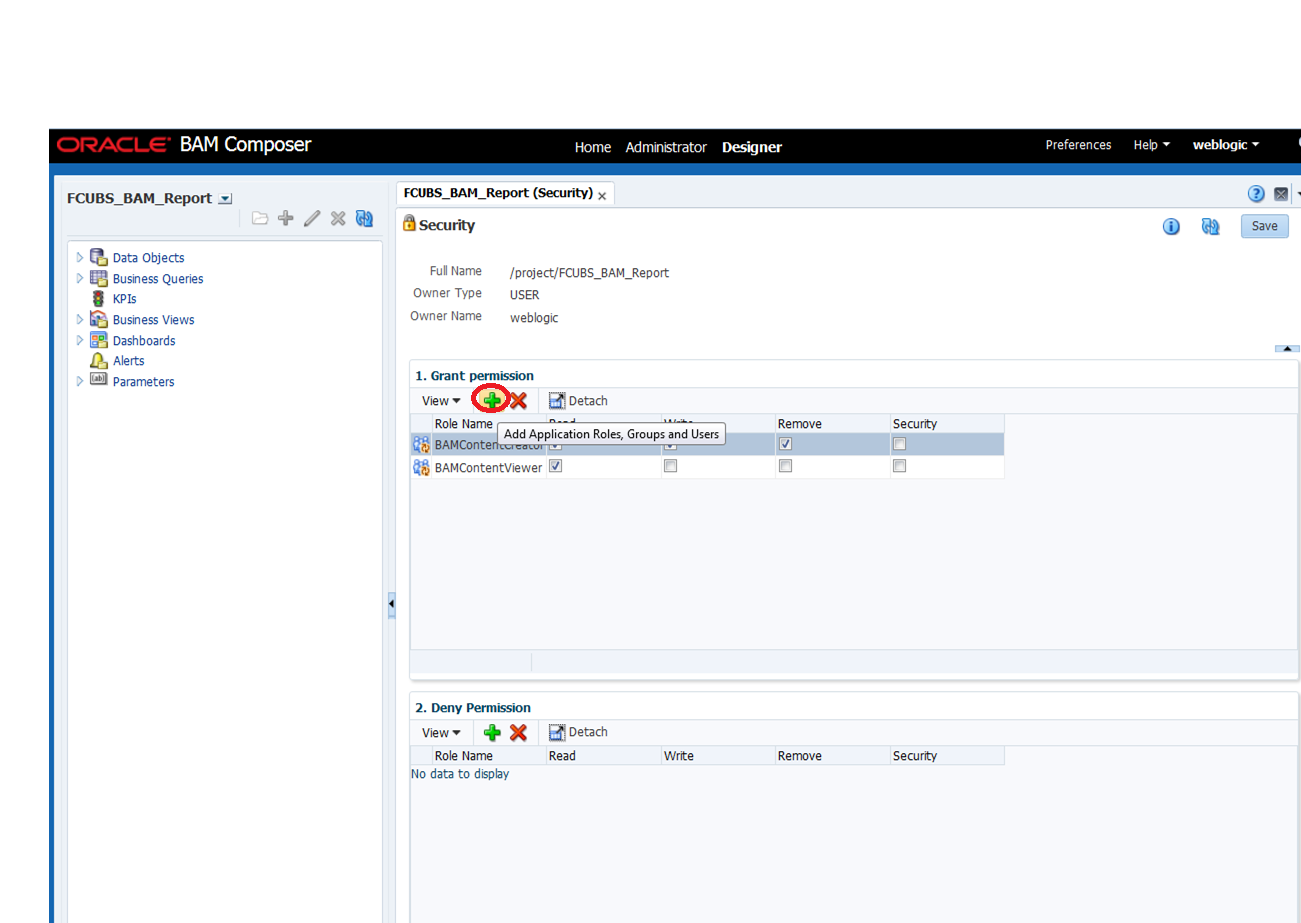Close the FCUBS_BAM_Report (Security) tab
Viewport: 1301px width, 923px height.
pos(602,196)
